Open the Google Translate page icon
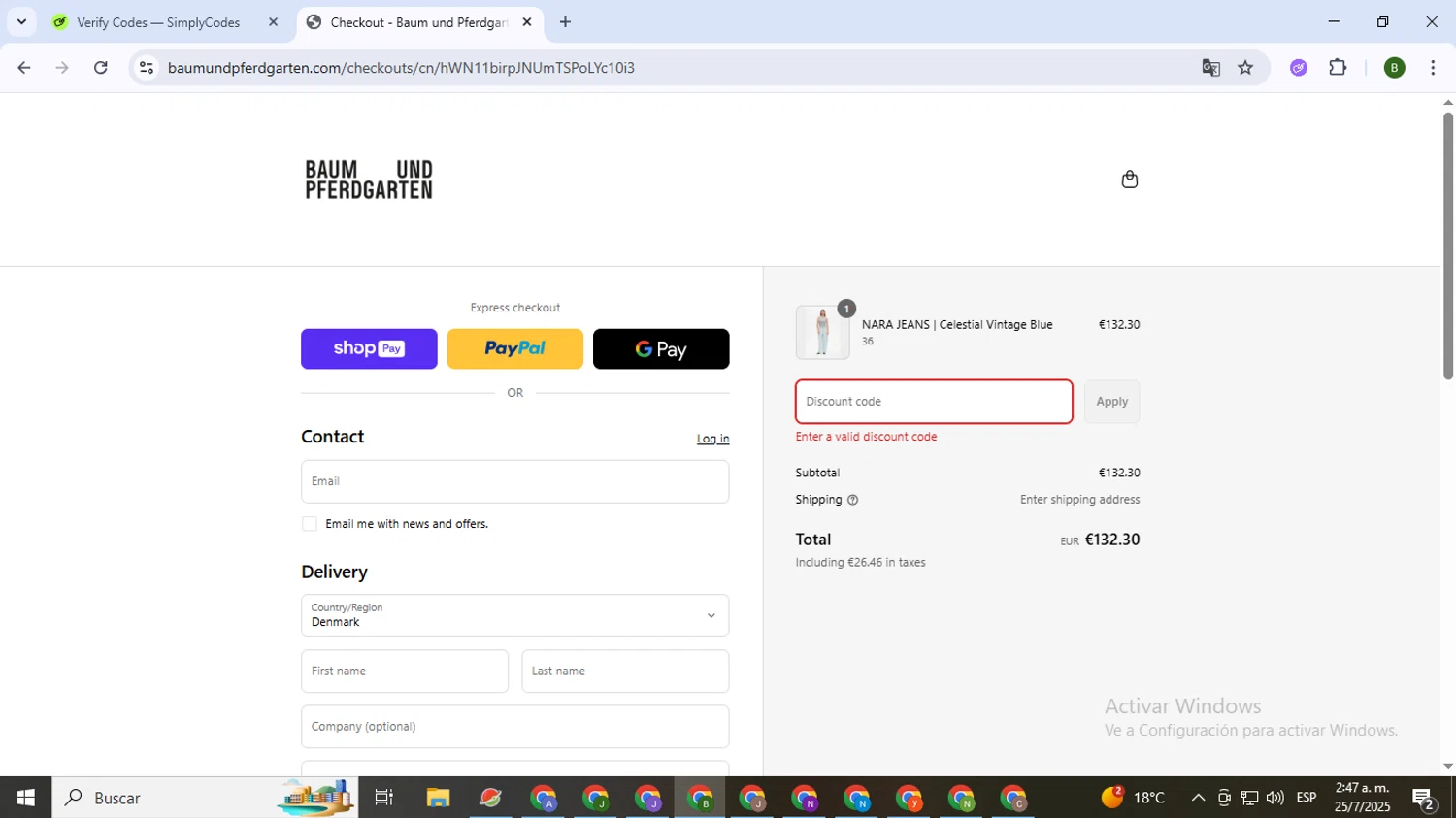The height and width of the screenshot is (818, 1456). 1210,68
